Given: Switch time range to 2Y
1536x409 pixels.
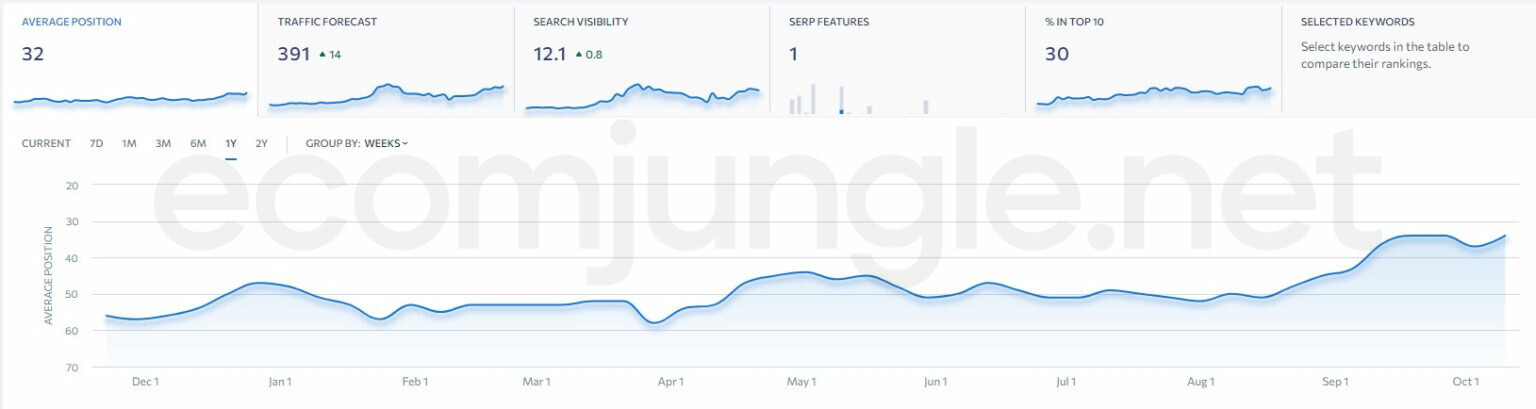Looking at the screenshot, I should 261,144.
